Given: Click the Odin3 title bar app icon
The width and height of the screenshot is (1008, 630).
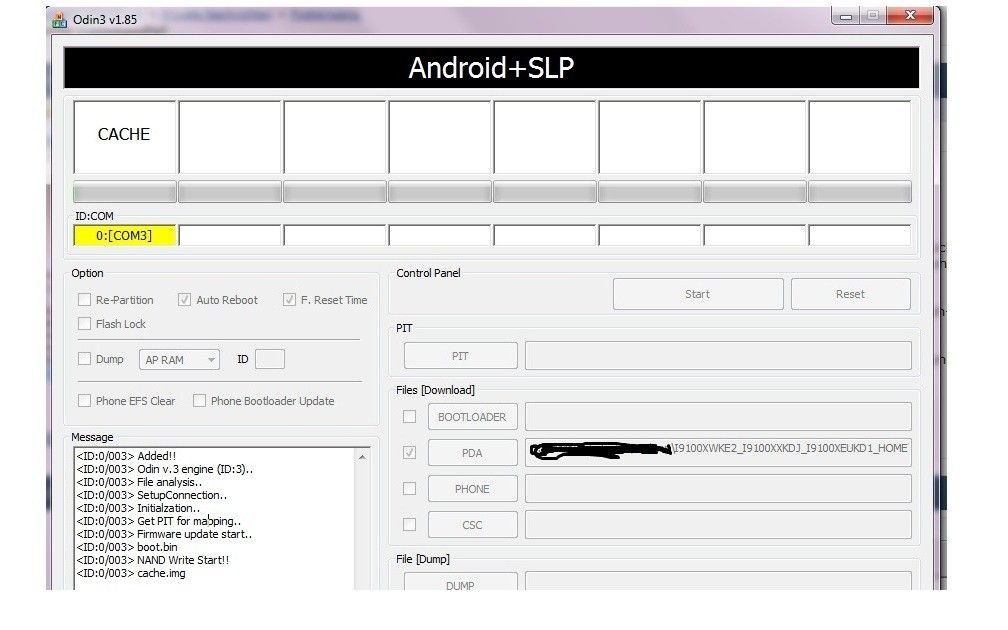Looking at the screenshot, I should 60,20.
